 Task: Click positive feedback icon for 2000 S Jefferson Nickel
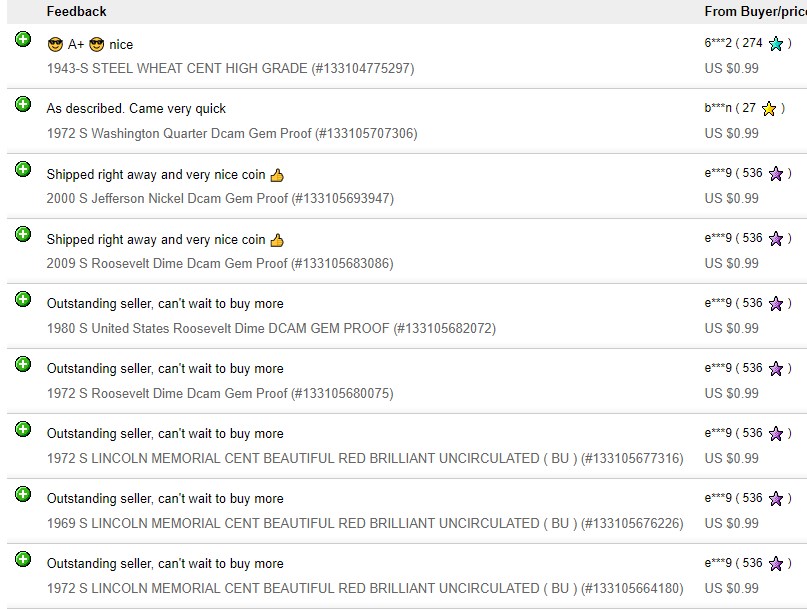tap(23, 169)
